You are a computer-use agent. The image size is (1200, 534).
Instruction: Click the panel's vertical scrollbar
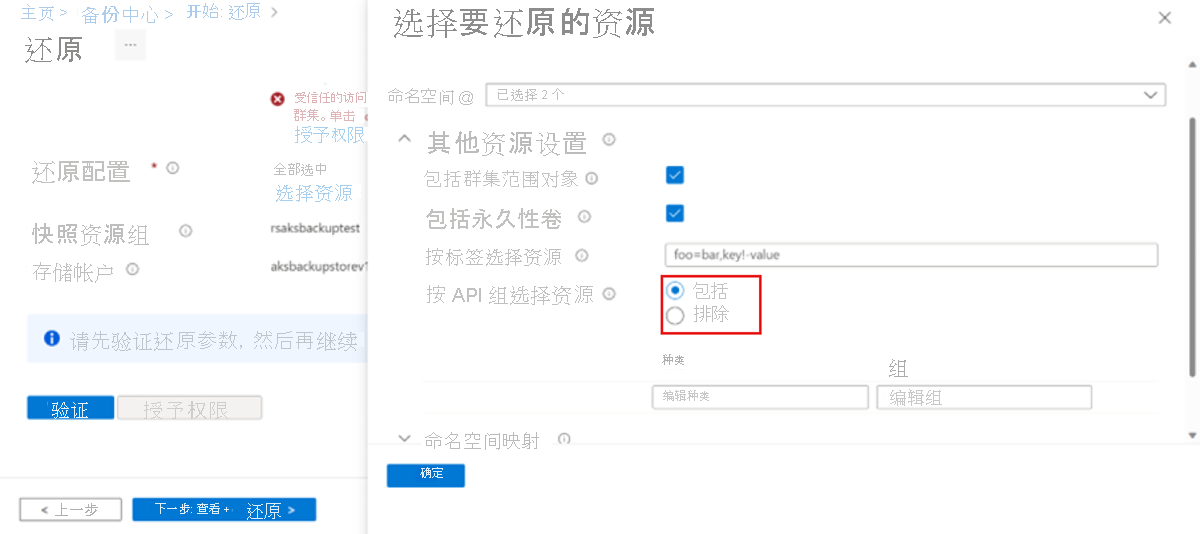[1191, 245]
